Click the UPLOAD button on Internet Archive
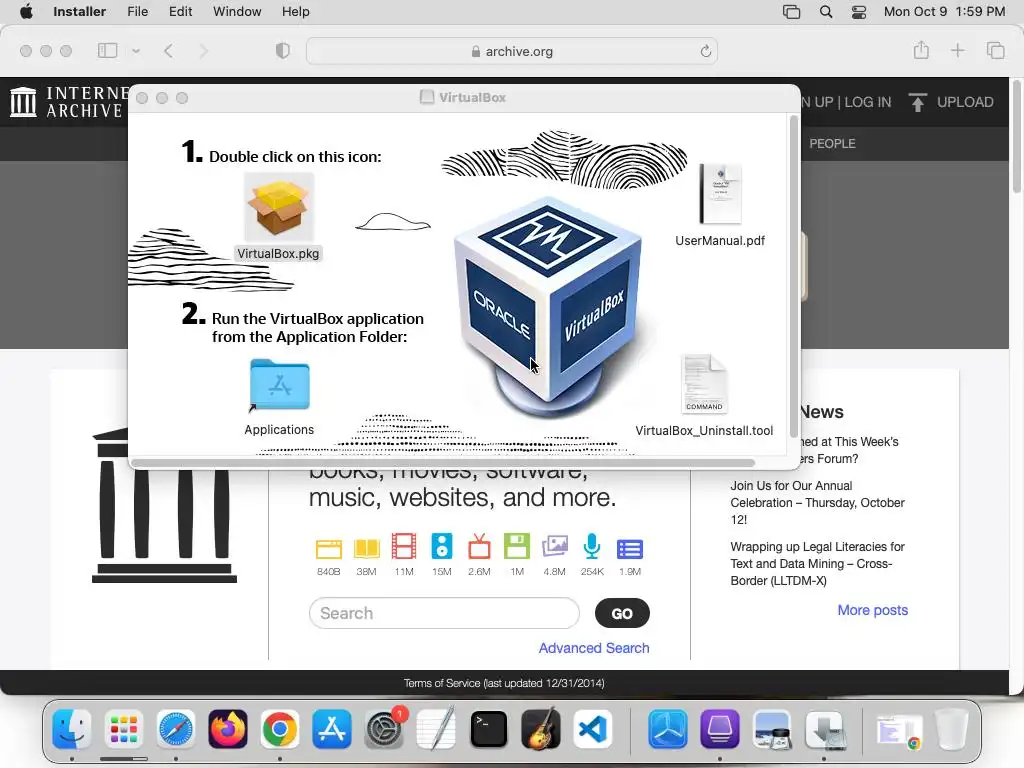1024x768 pixels. point(952,102)
